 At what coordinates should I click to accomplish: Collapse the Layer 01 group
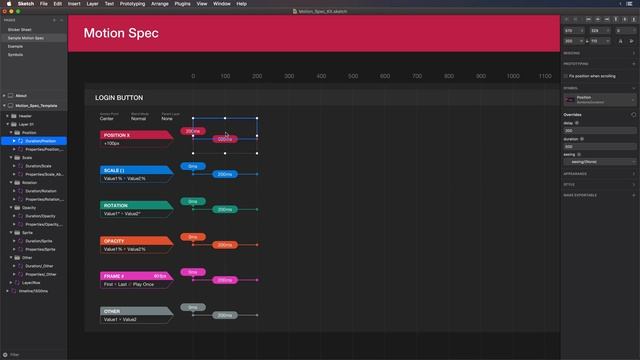[7, 124]
